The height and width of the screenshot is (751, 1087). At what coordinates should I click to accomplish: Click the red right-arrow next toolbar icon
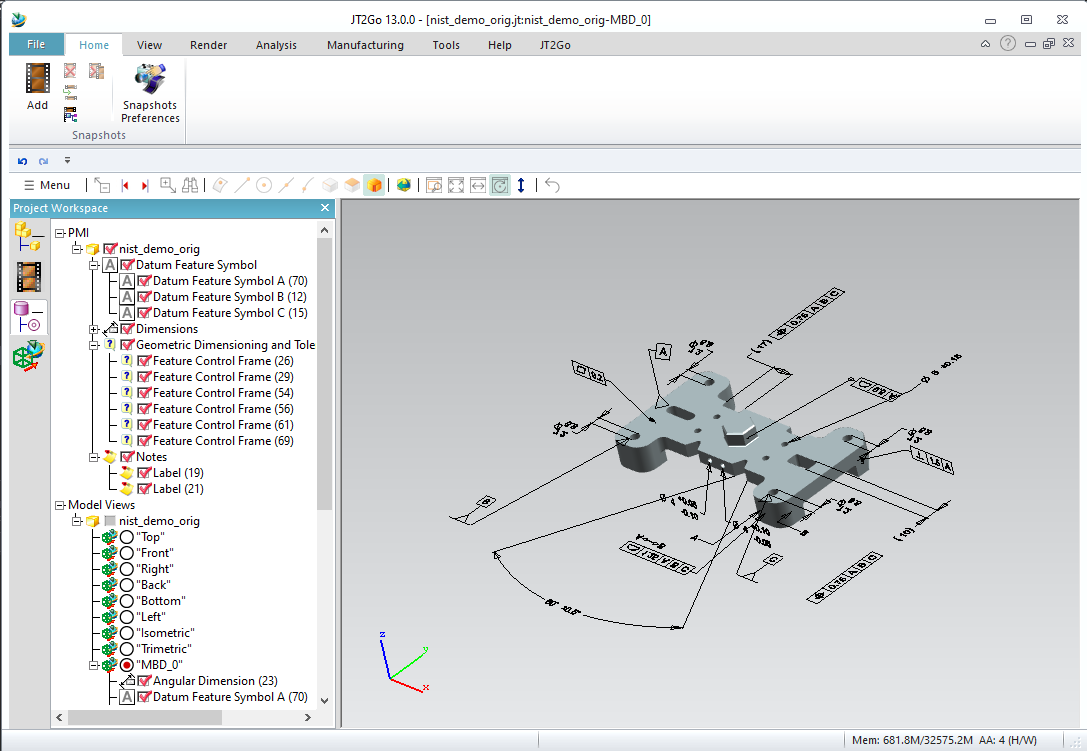tap(144, 185)
